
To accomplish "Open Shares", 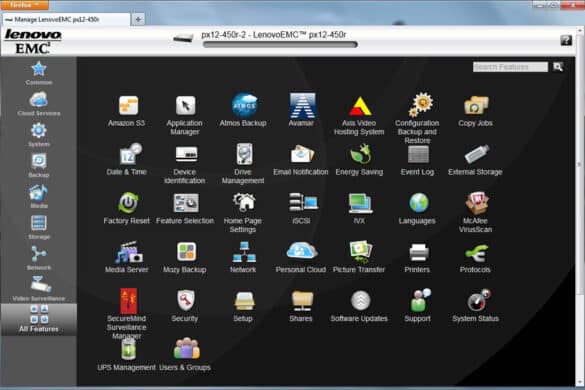I will (x=301, y=306).
